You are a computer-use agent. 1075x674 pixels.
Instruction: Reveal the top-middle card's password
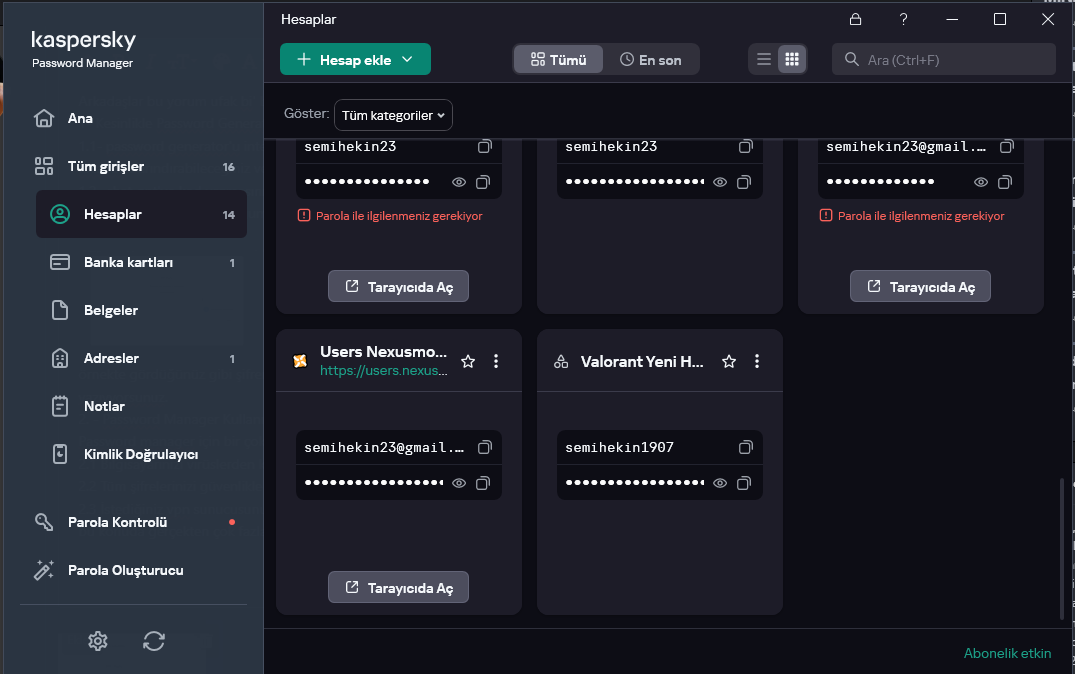point(720,182)
